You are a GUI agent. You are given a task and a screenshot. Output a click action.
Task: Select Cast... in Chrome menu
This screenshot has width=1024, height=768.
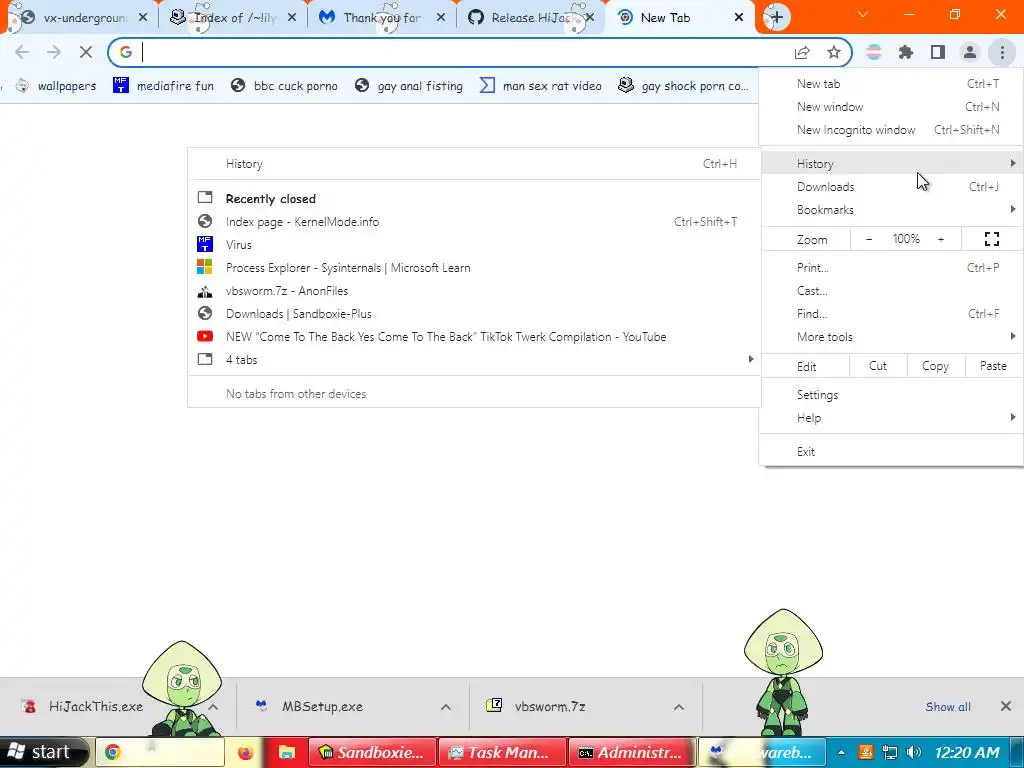891,291
